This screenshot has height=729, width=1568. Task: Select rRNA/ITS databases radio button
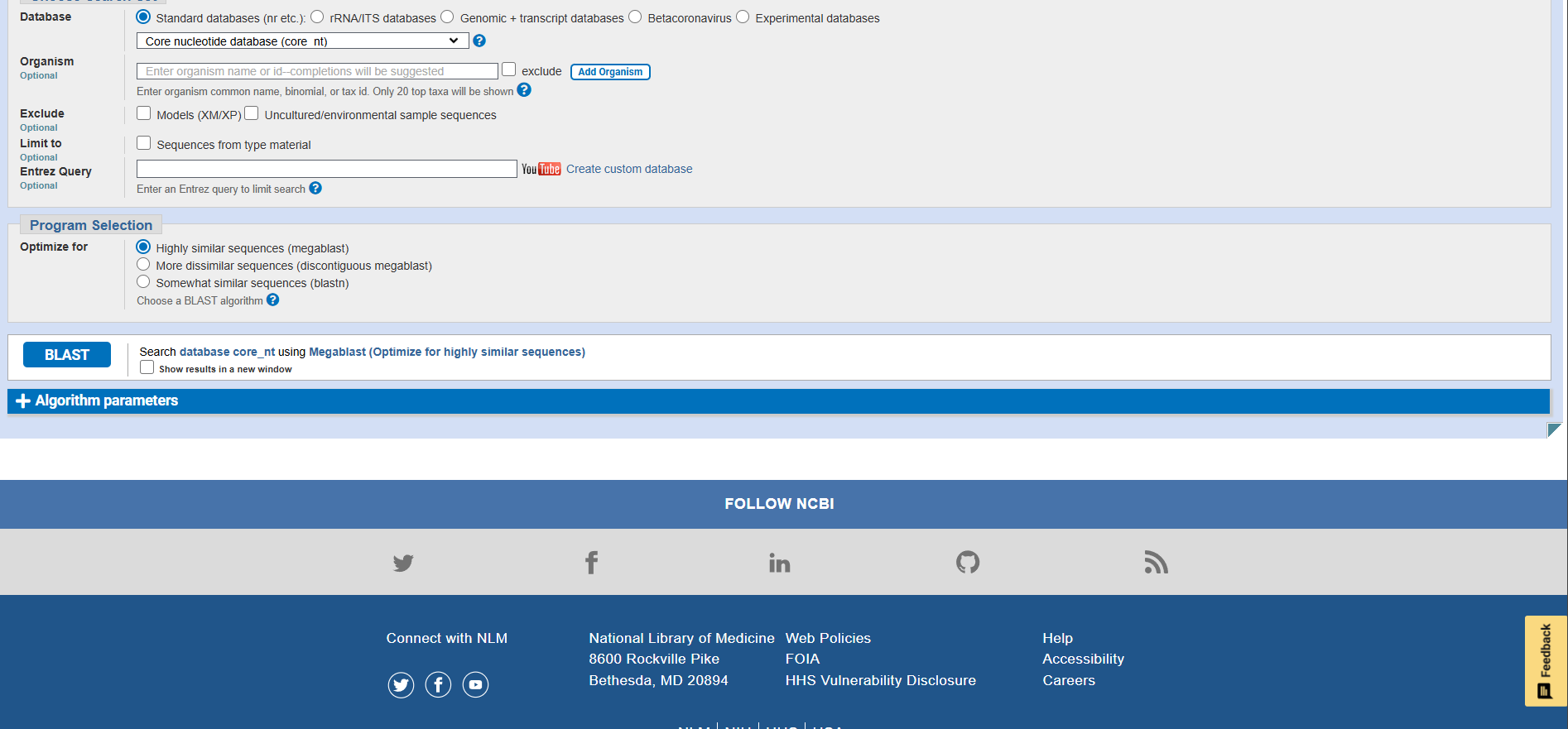click(317, 17)
